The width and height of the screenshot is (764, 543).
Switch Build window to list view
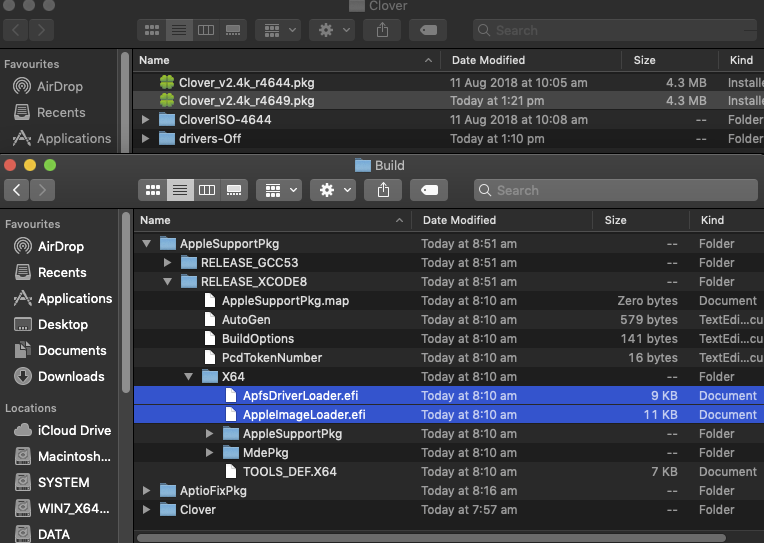(180, 190)
